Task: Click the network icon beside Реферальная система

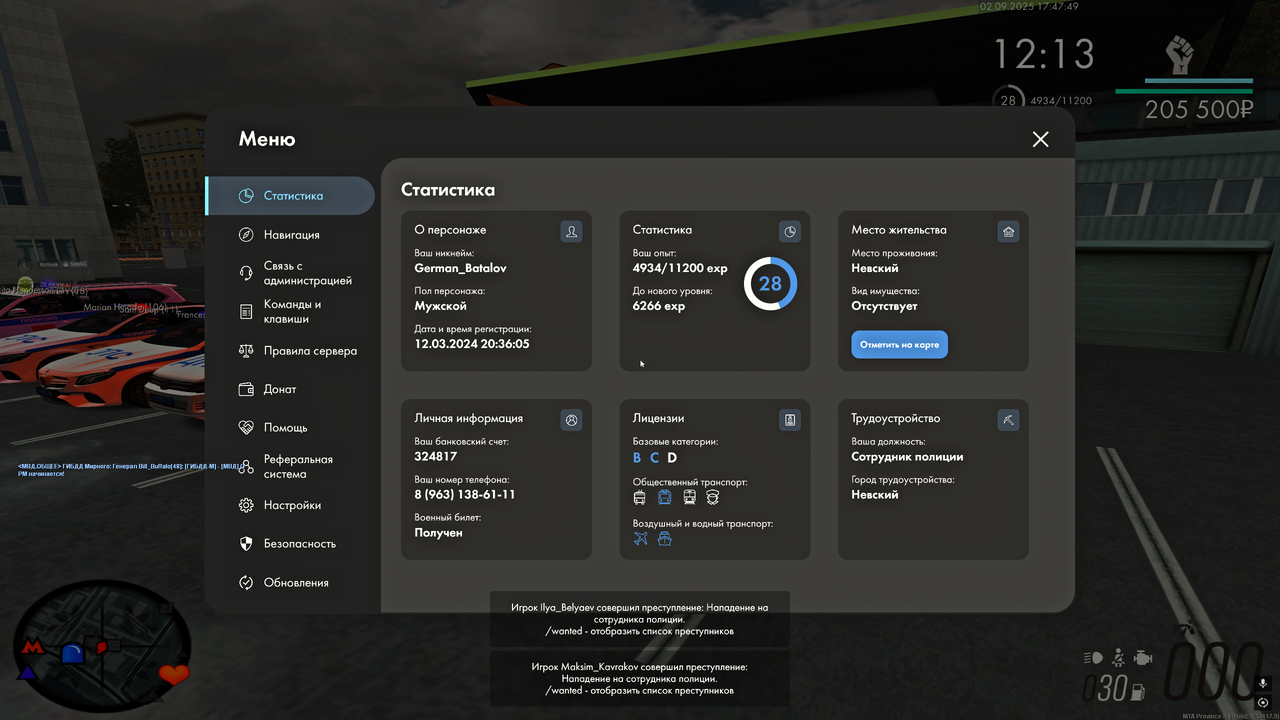Action: pyautogui.click(x=246, y=467)
